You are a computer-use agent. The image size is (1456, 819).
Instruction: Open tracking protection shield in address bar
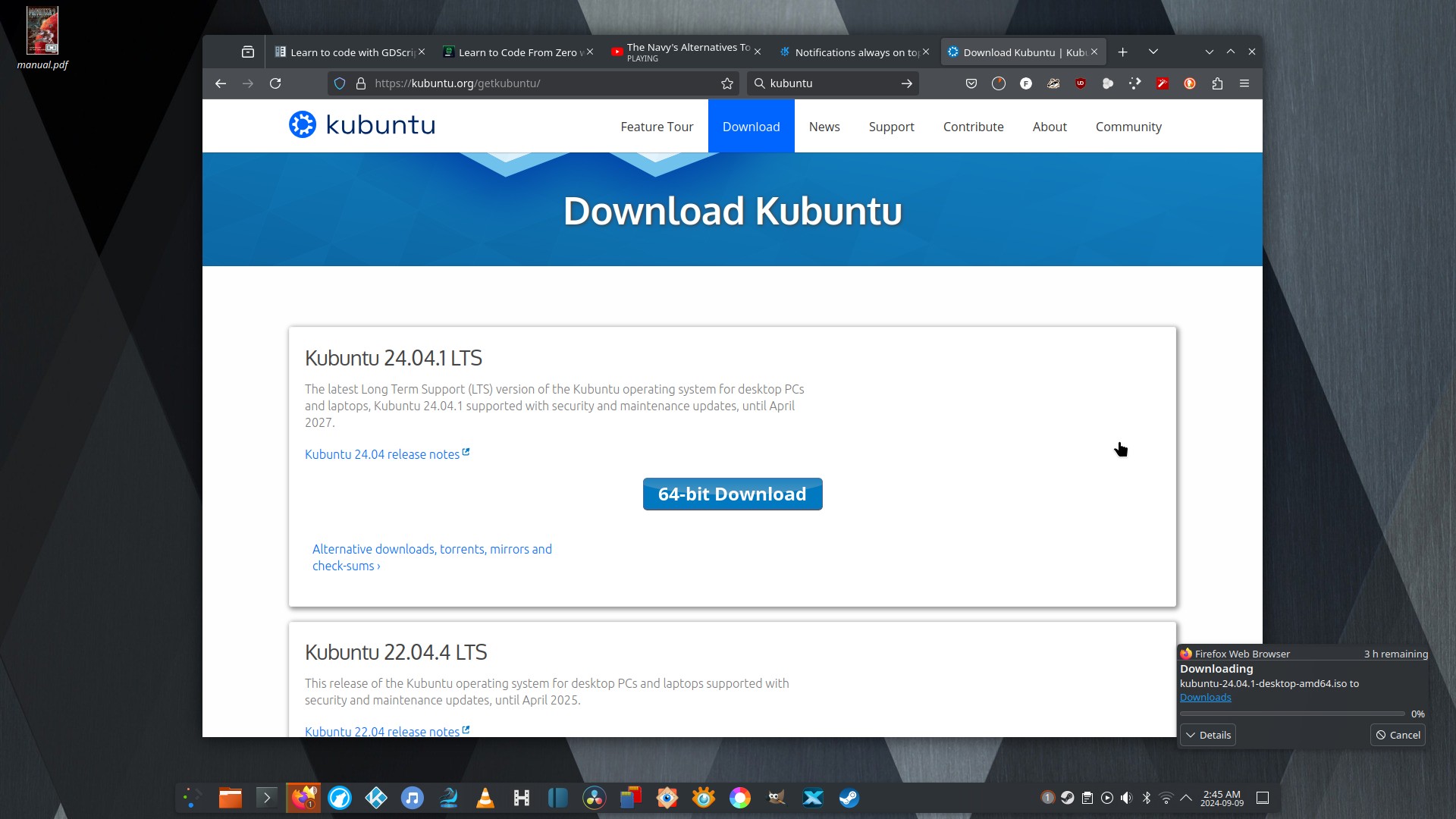(340, 83)
